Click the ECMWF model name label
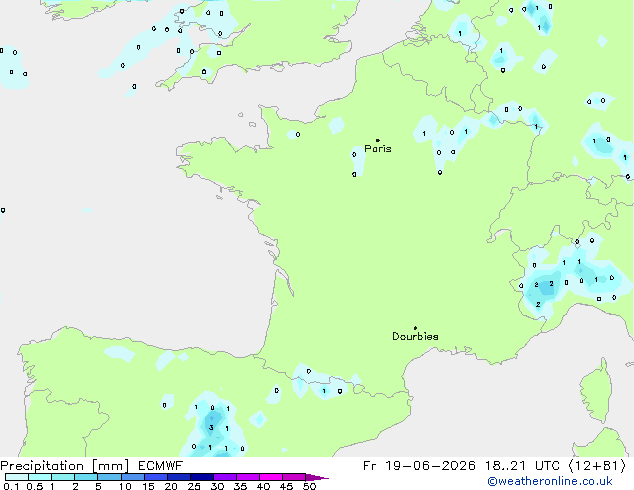This screenshot has height=490, width=634. coord(161,466)
